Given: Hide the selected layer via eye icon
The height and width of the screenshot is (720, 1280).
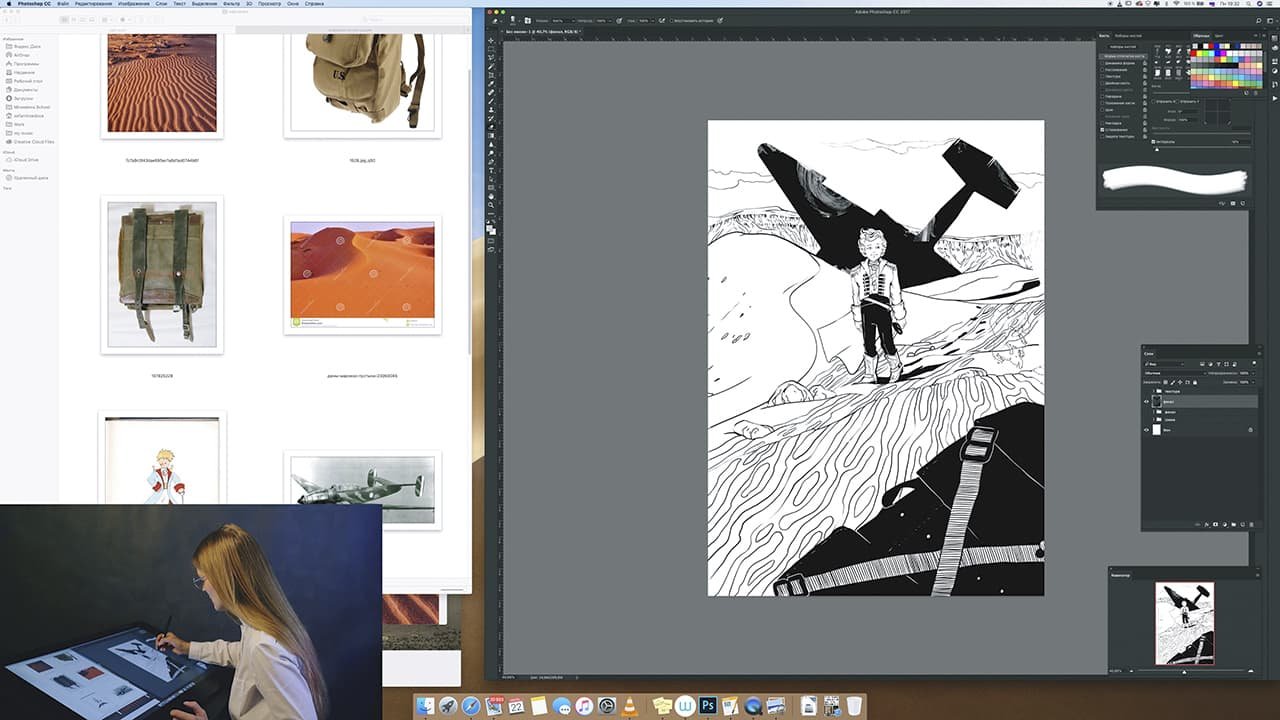Looking at the screenshot, I should (1147, 401).
